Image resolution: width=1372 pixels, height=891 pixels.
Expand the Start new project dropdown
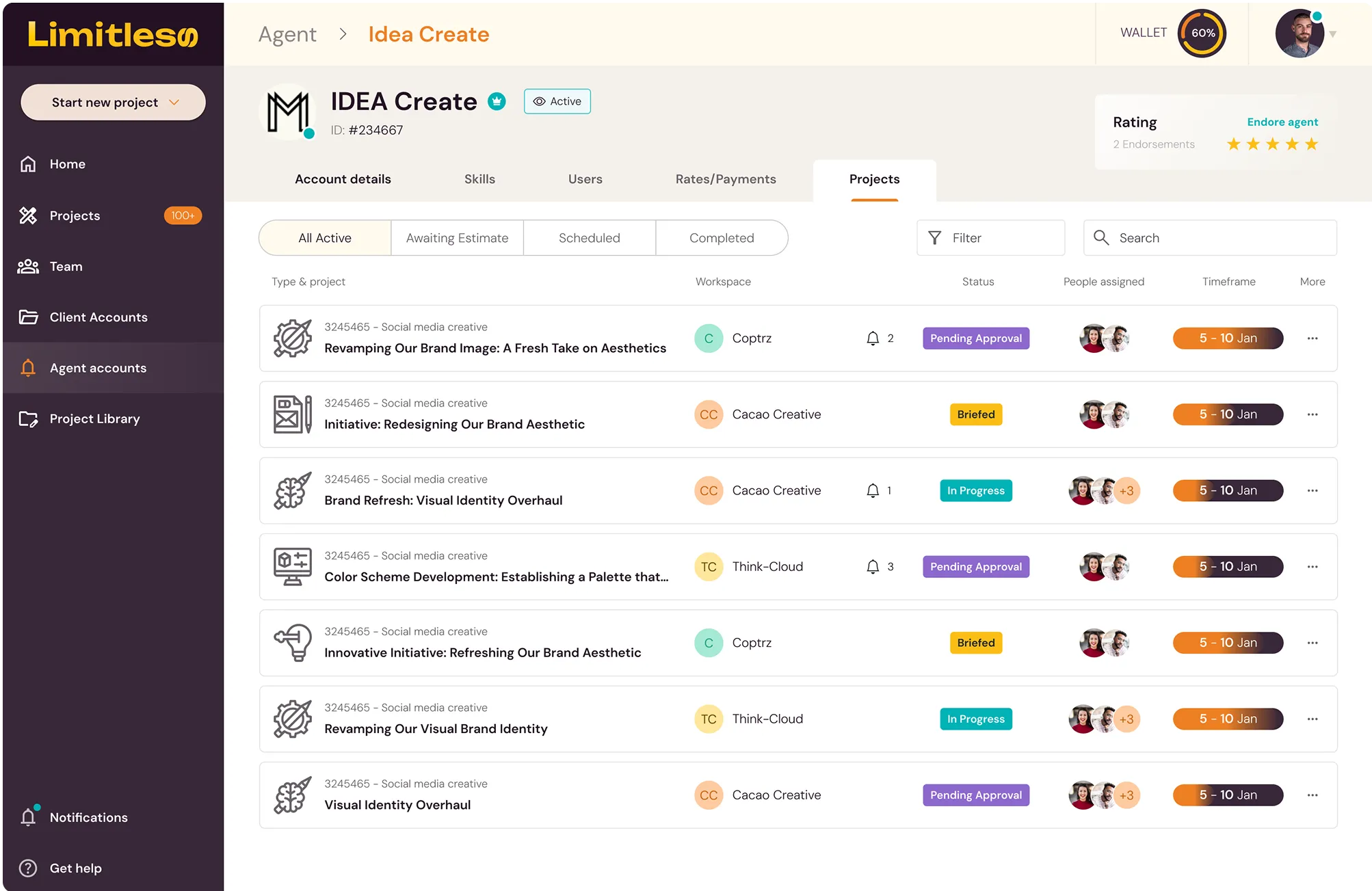(174, 103)
